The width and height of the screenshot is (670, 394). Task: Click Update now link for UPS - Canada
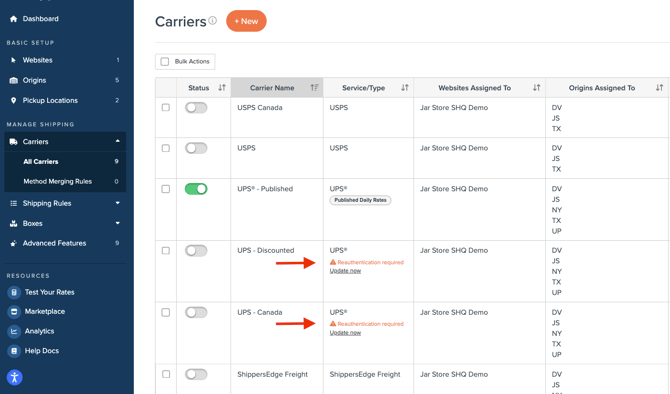point(345,332)
